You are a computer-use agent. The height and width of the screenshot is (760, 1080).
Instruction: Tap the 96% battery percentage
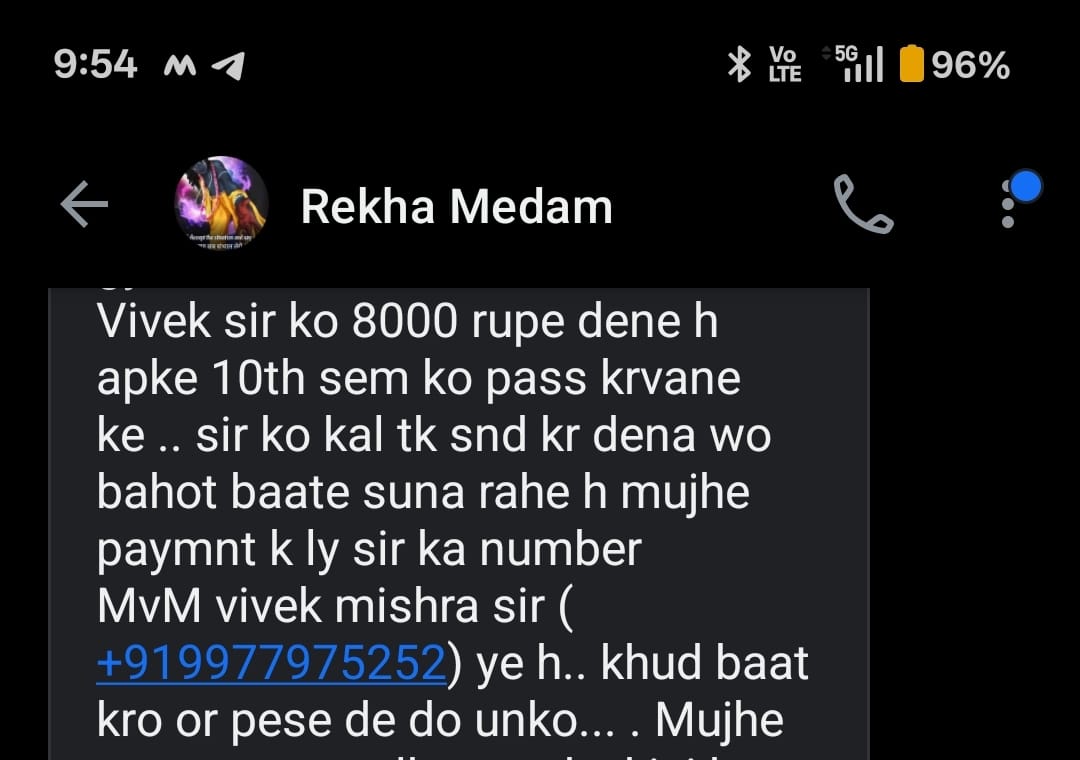pos(970,65)
